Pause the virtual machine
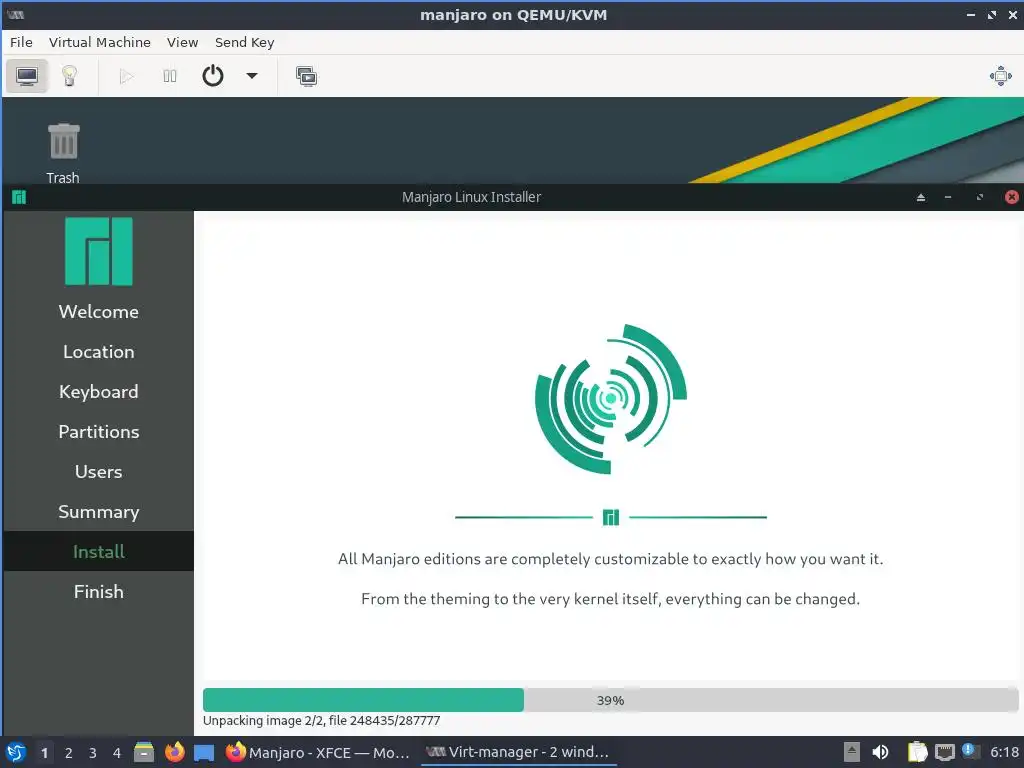Screen dimensions: 1024x768 coord(170,76)
